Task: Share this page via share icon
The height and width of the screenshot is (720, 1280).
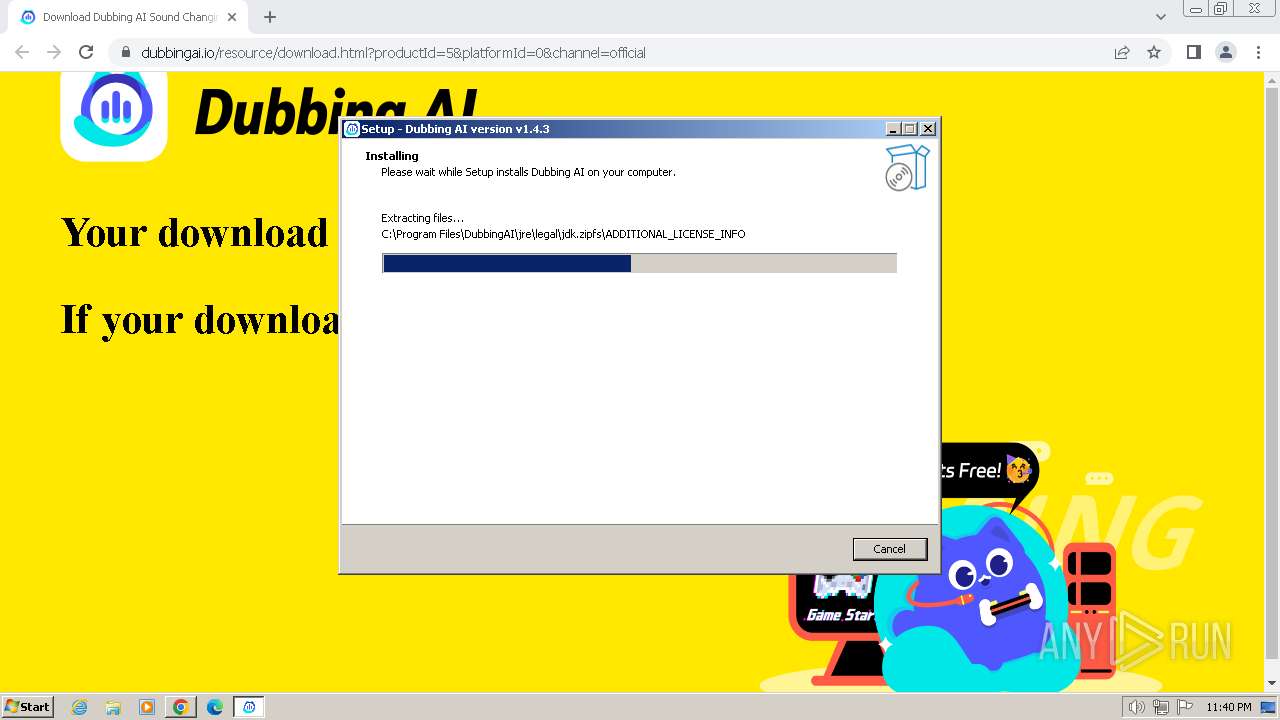Action: coord(1122,53)
